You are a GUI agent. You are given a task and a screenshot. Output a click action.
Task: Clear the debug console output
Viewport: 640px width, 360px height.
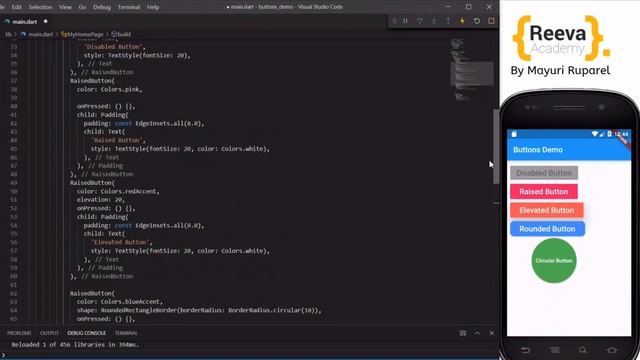(463, 333)
